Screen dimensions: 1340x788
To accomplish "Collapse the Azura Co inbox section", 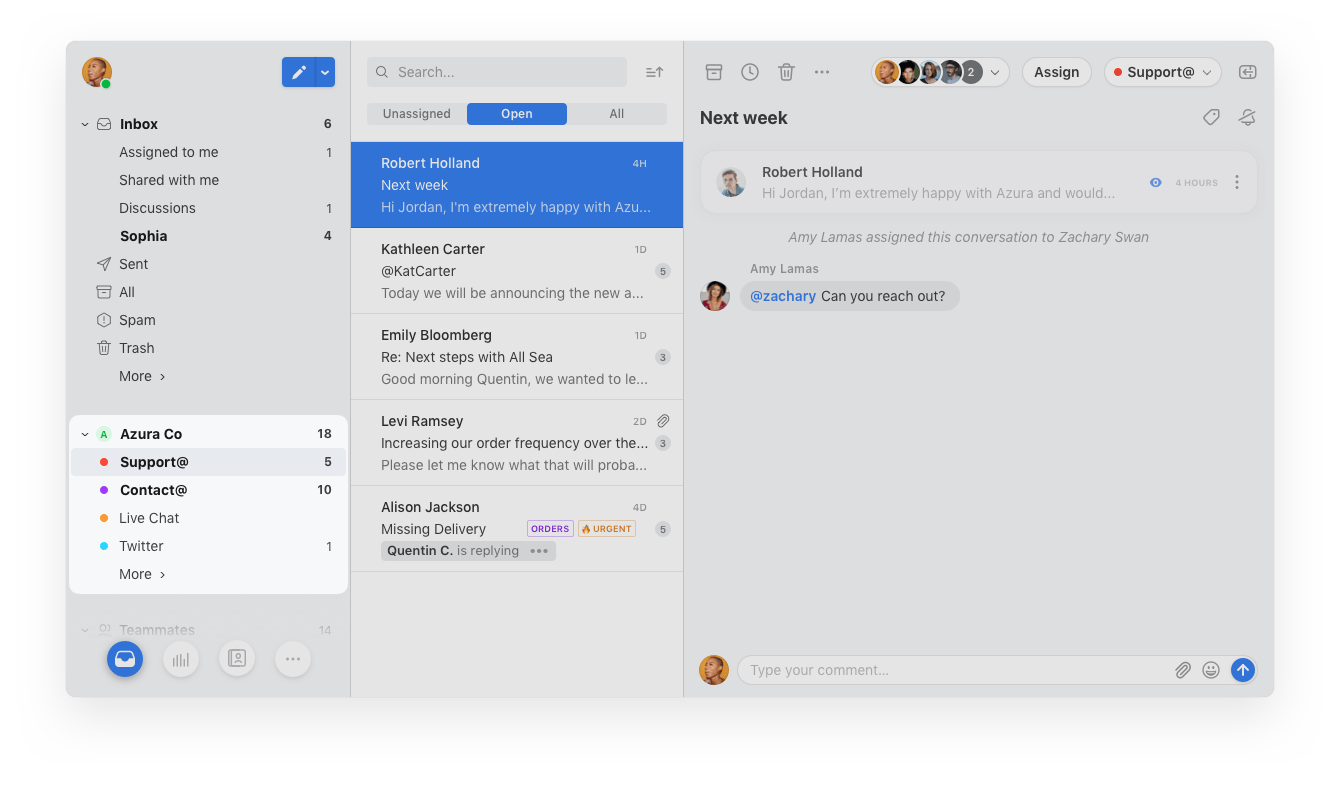I will point(85,434).
